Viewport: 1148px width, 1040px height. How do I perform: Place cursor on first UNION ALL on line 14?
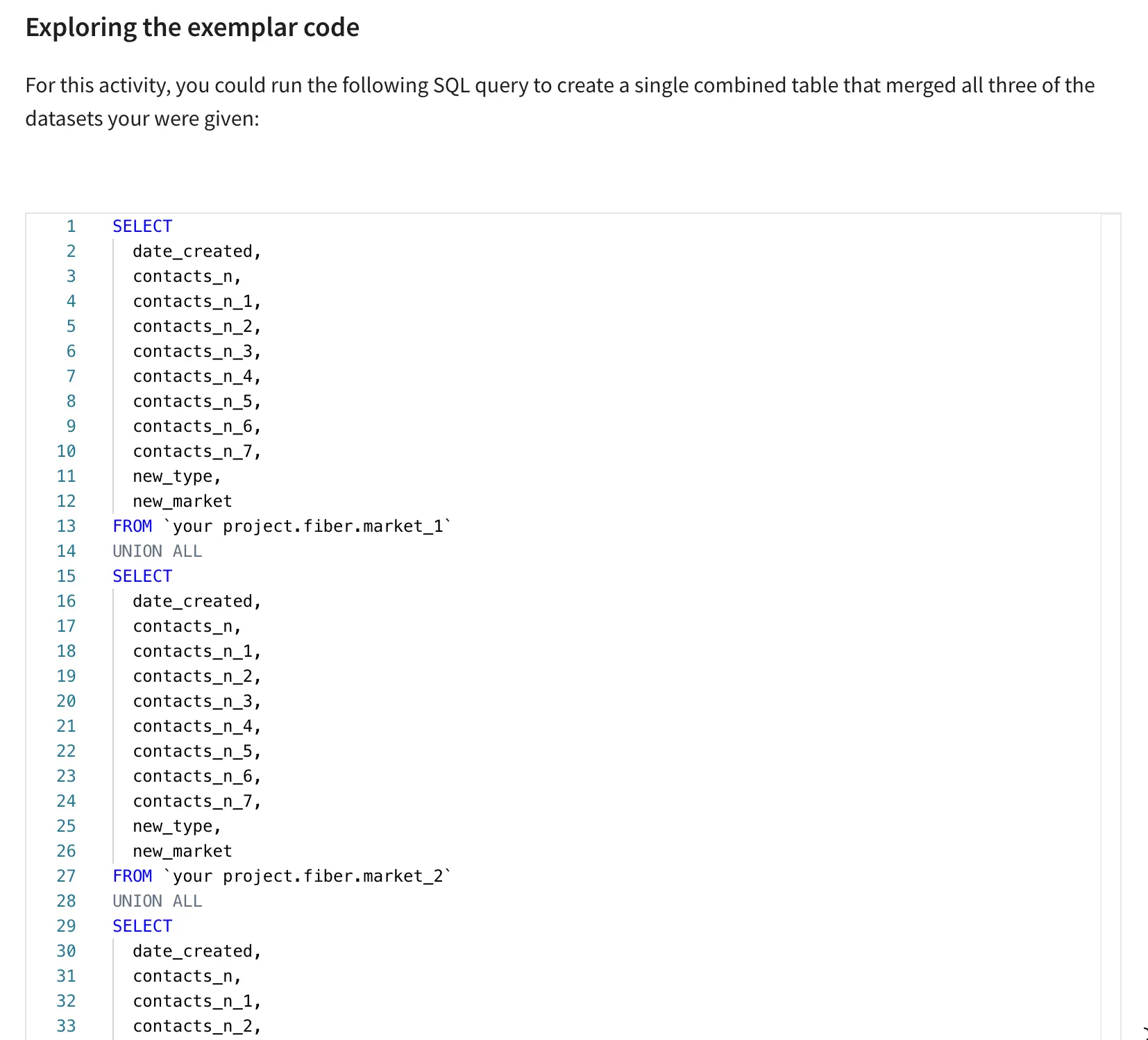157,551
